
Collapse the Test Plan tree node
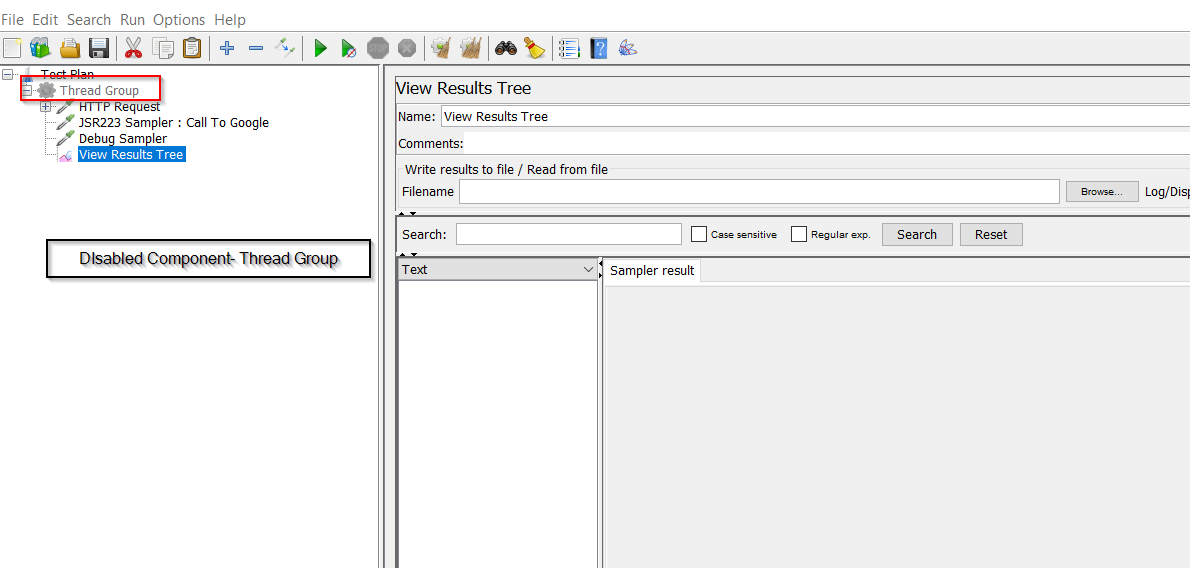(x=8, y=74)
